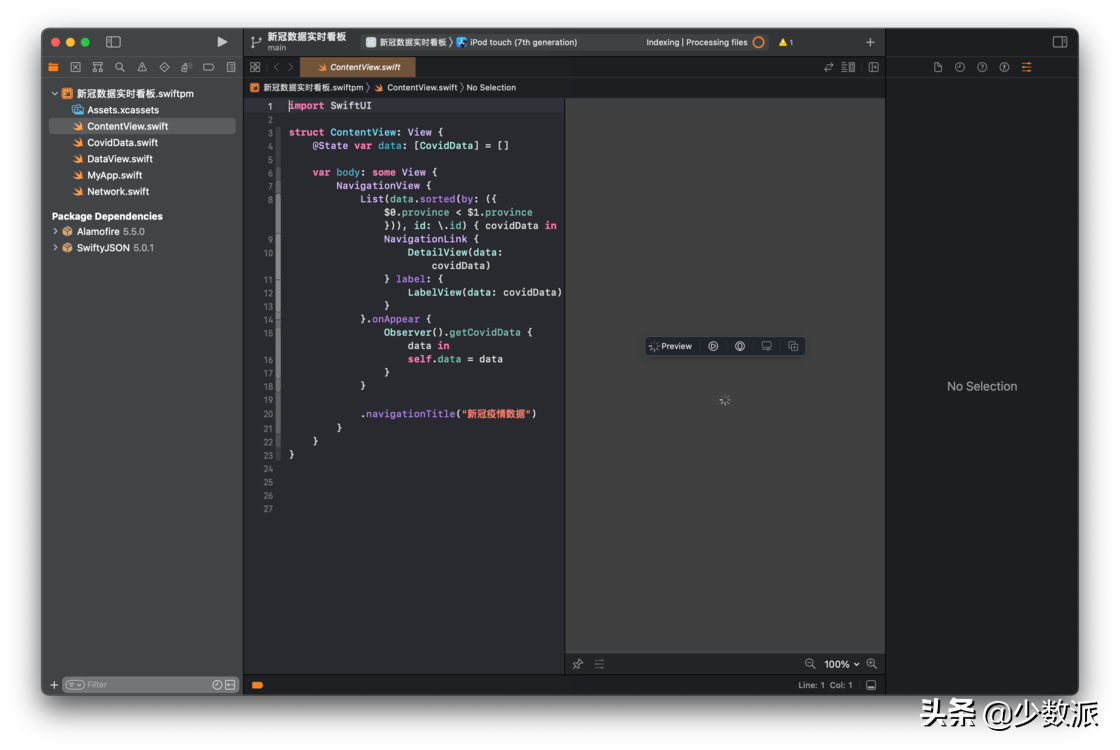Show the Attributes inspector
This screenshot has width=1120, height=750.
tap(1026, 67)
